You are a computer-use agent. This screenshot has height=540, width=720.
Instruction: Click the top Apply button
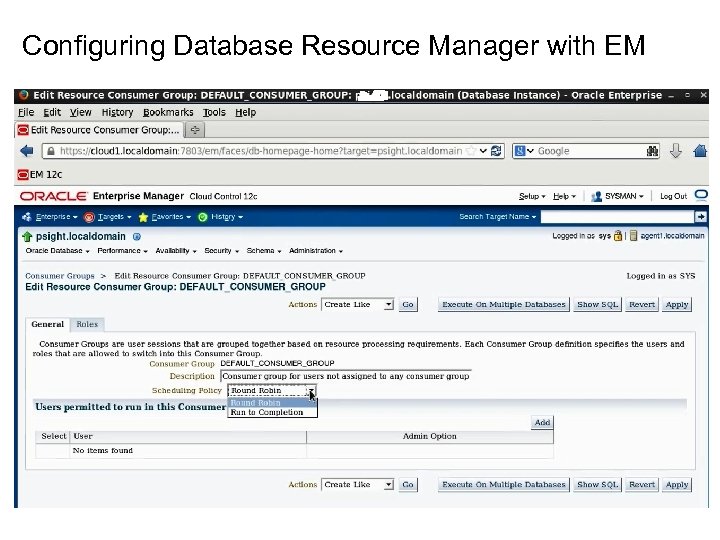click(677, 304)
